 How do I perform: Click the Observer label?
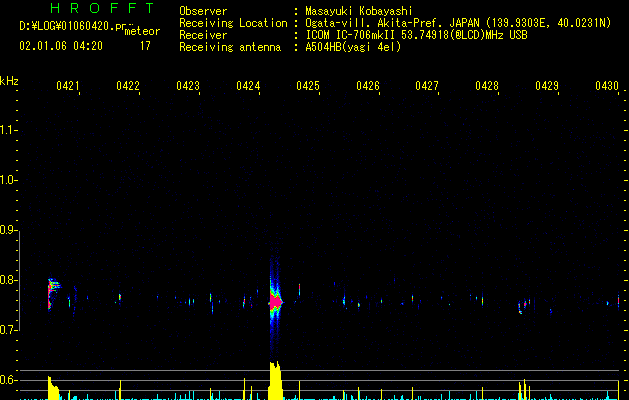coord(203,11)
